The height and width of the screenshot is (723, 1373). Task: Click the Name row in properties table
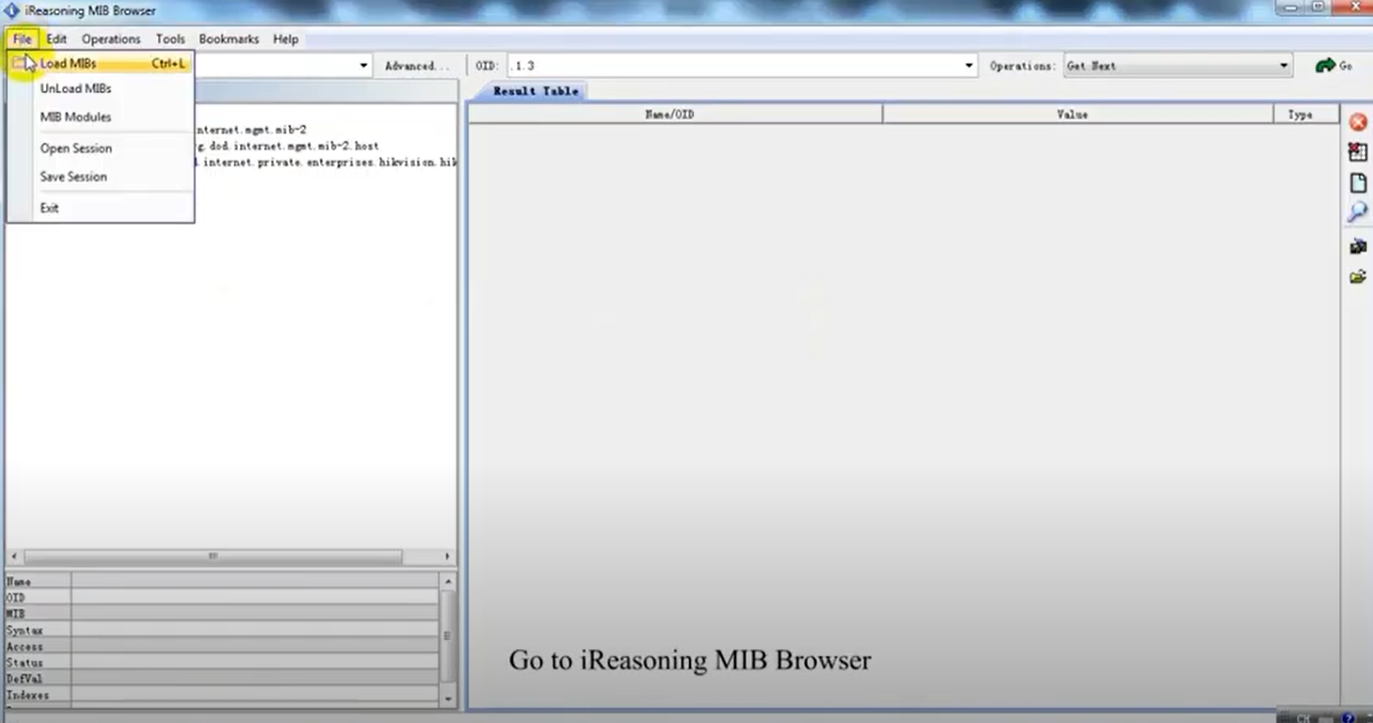coord(222,581)
